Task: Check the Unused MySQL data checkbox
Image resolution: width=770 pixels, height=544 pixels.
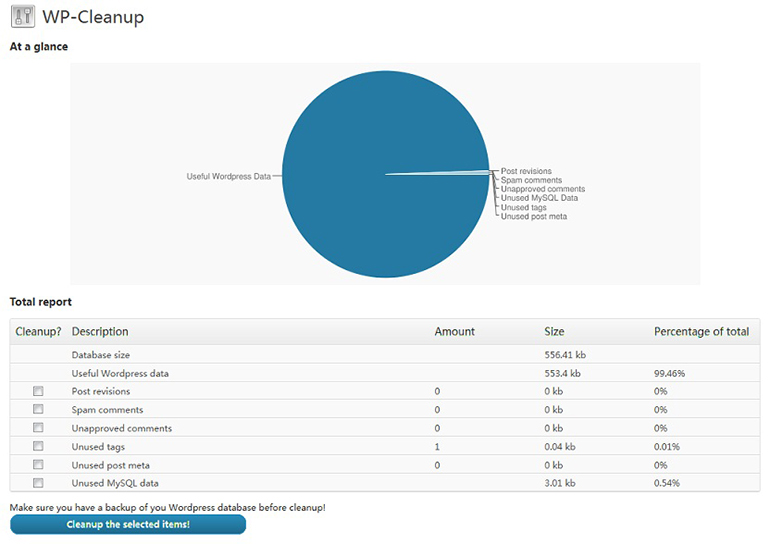Action: pos(38,483)
